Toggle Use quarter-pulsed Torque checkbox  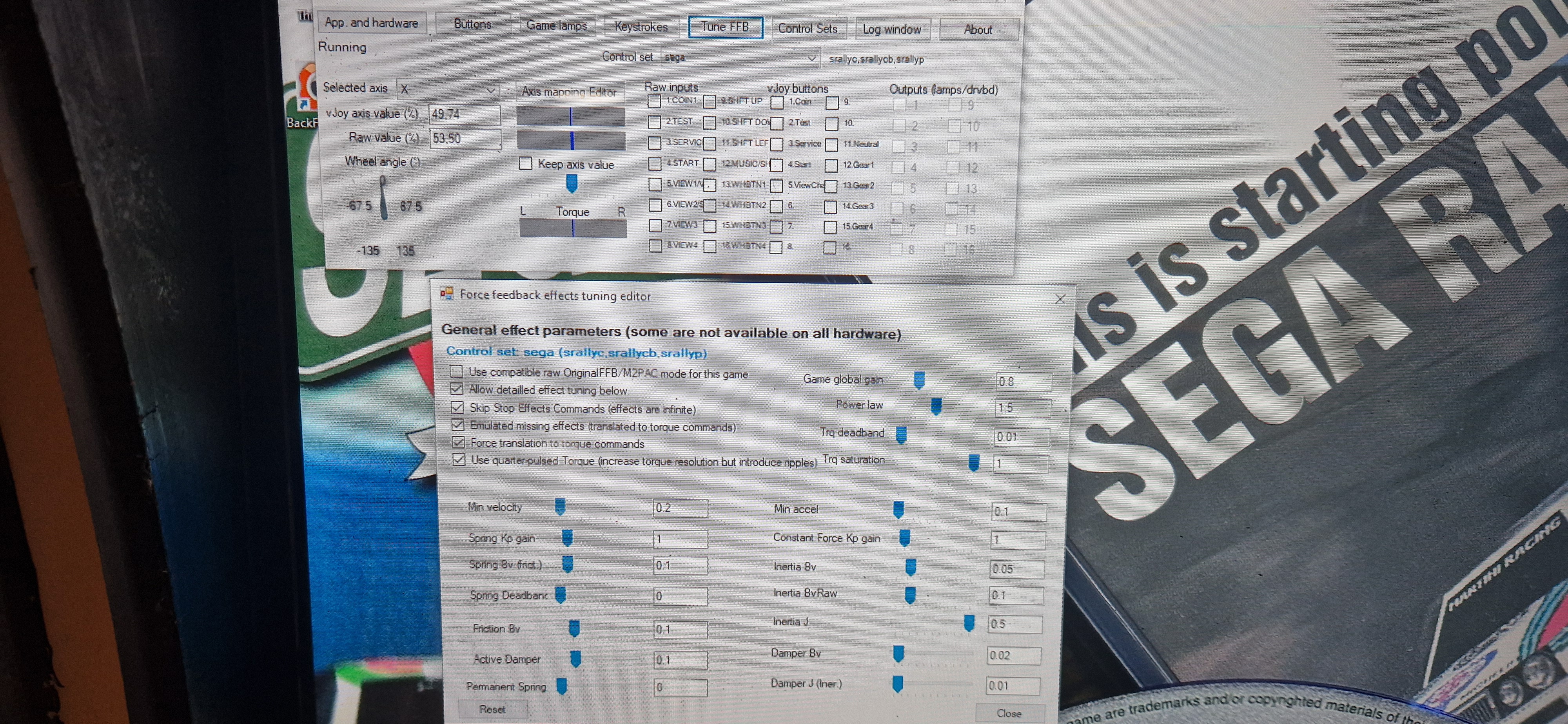[459, 459]
